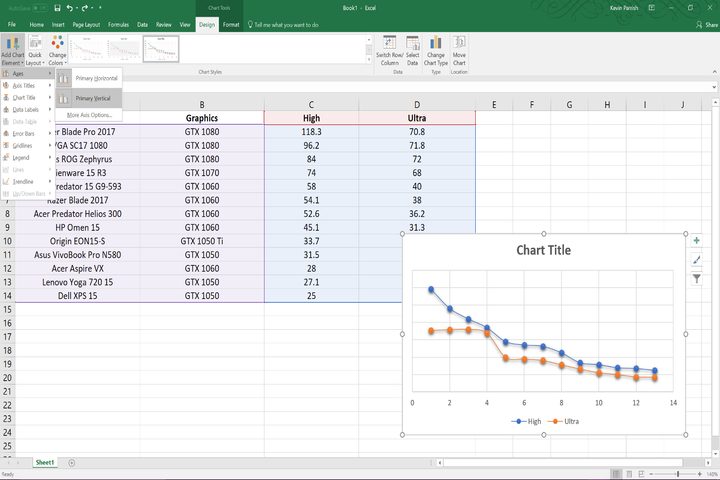Click the Share button

[x=707, y=24]
